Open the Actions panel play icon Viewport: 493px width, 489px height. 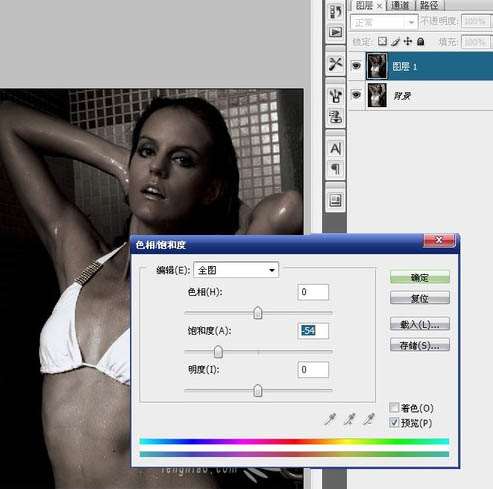coord(335,32)
